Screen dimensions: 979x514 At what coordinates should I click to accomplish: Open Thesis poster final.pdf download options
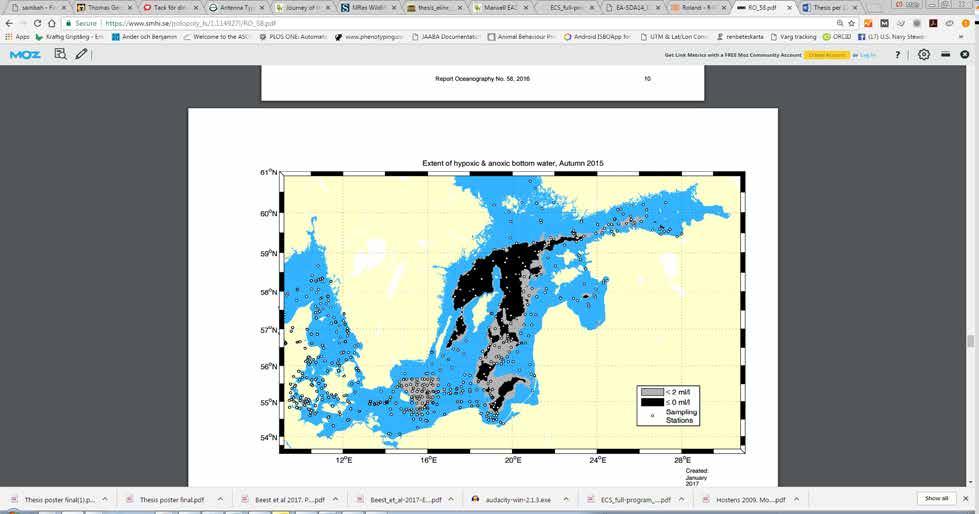point(220,500)
